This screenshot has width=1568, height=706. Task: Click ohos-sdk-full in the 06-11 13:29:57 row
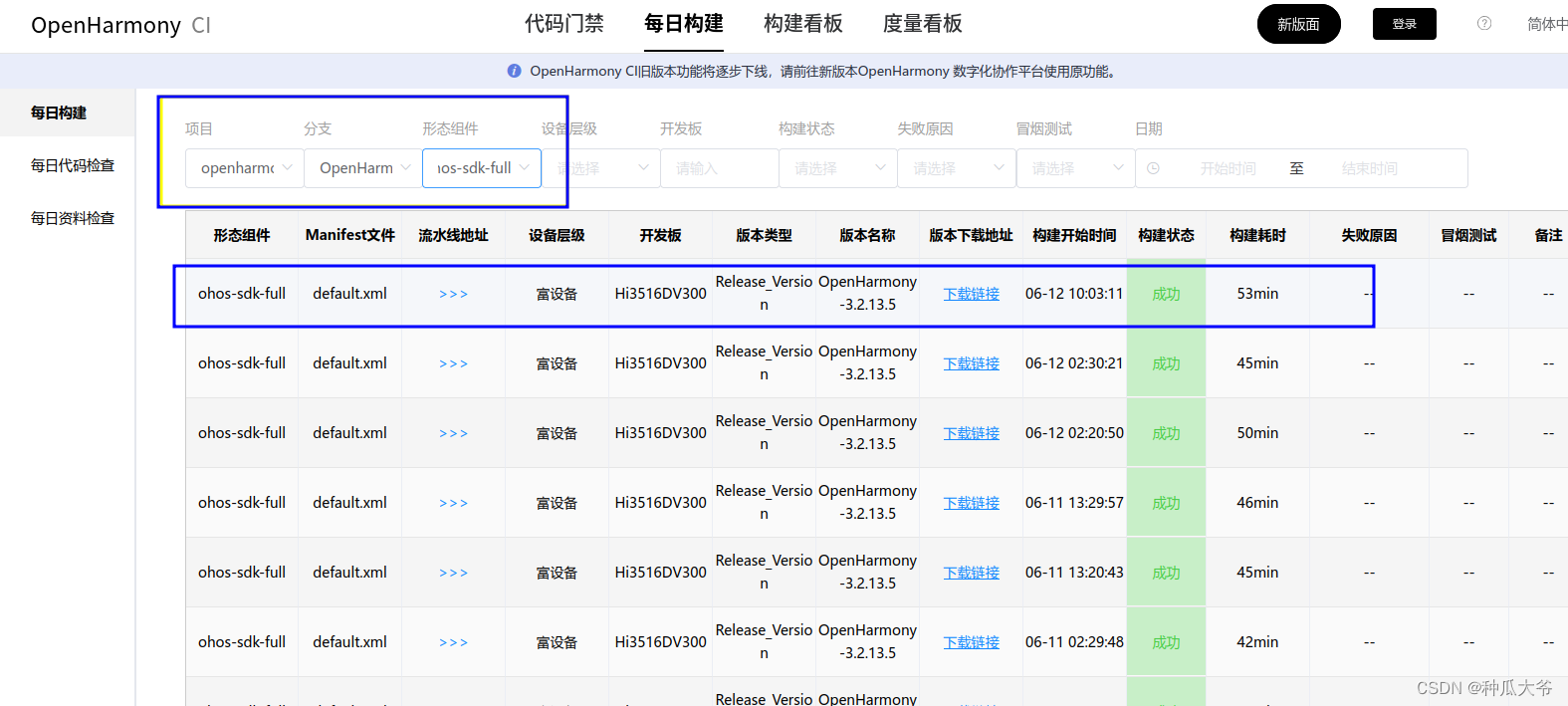click(x=242, y=503)
